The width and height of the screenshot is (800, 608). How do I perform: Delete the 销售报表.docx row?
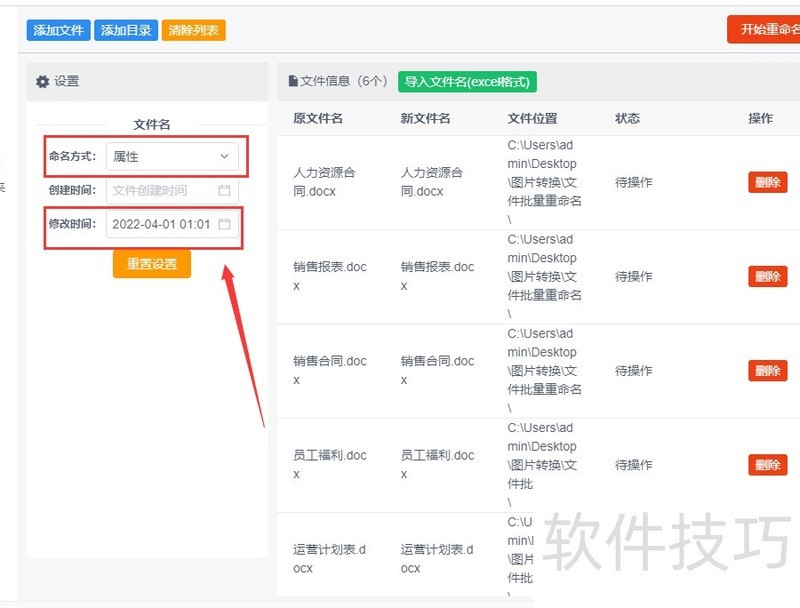point(767,277)
